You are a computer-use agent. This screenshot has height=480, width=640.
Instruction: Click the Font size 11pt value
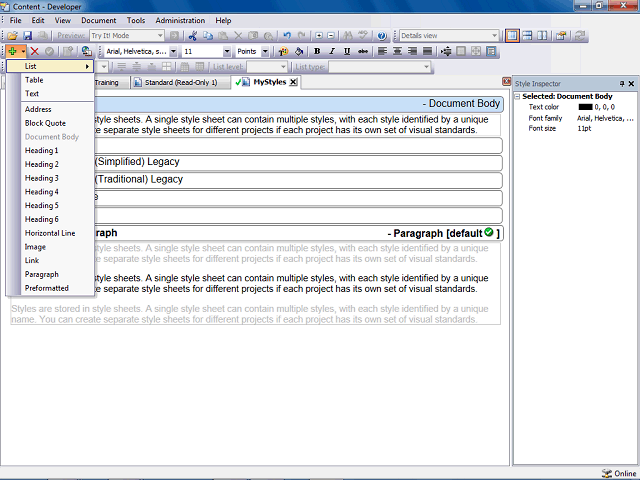[x=584, y=129]
